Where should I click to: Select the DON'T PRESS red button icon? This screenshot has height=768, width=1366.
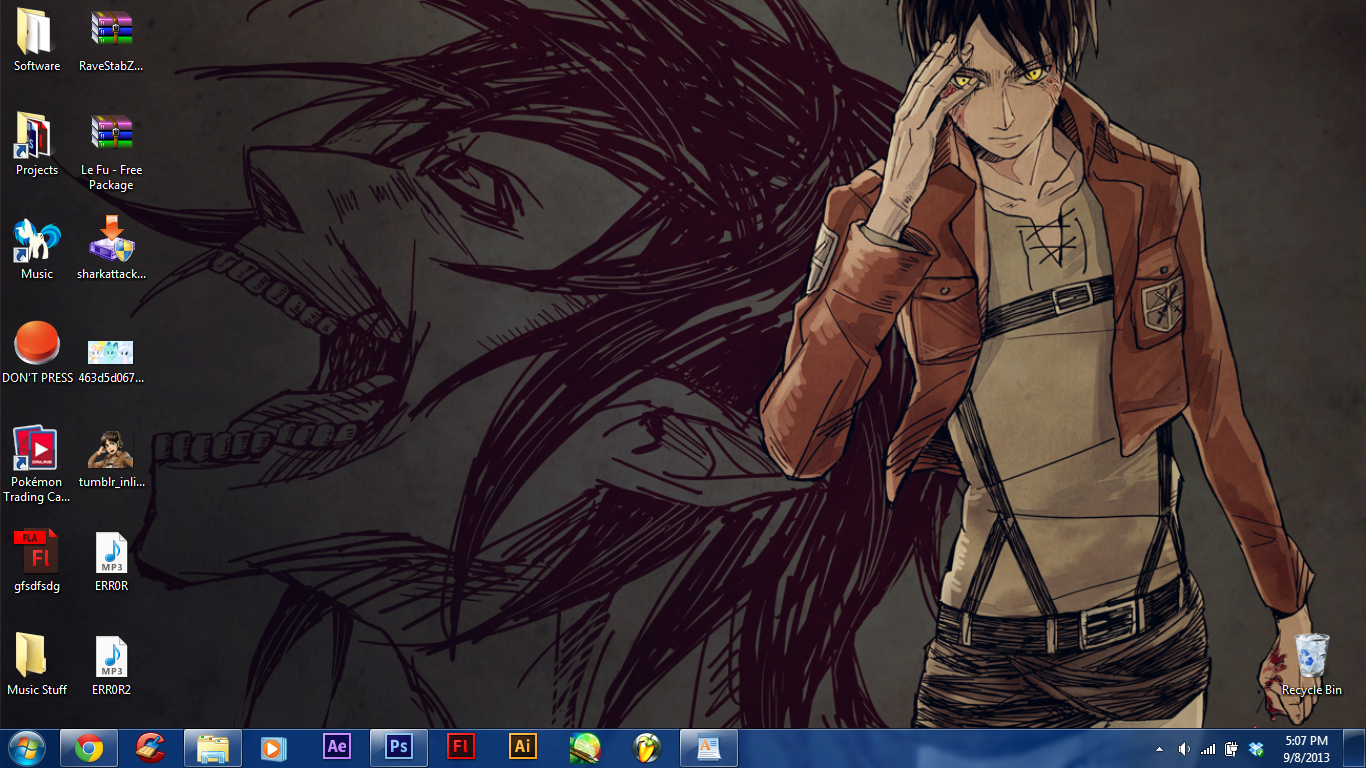tap(37, 344)
